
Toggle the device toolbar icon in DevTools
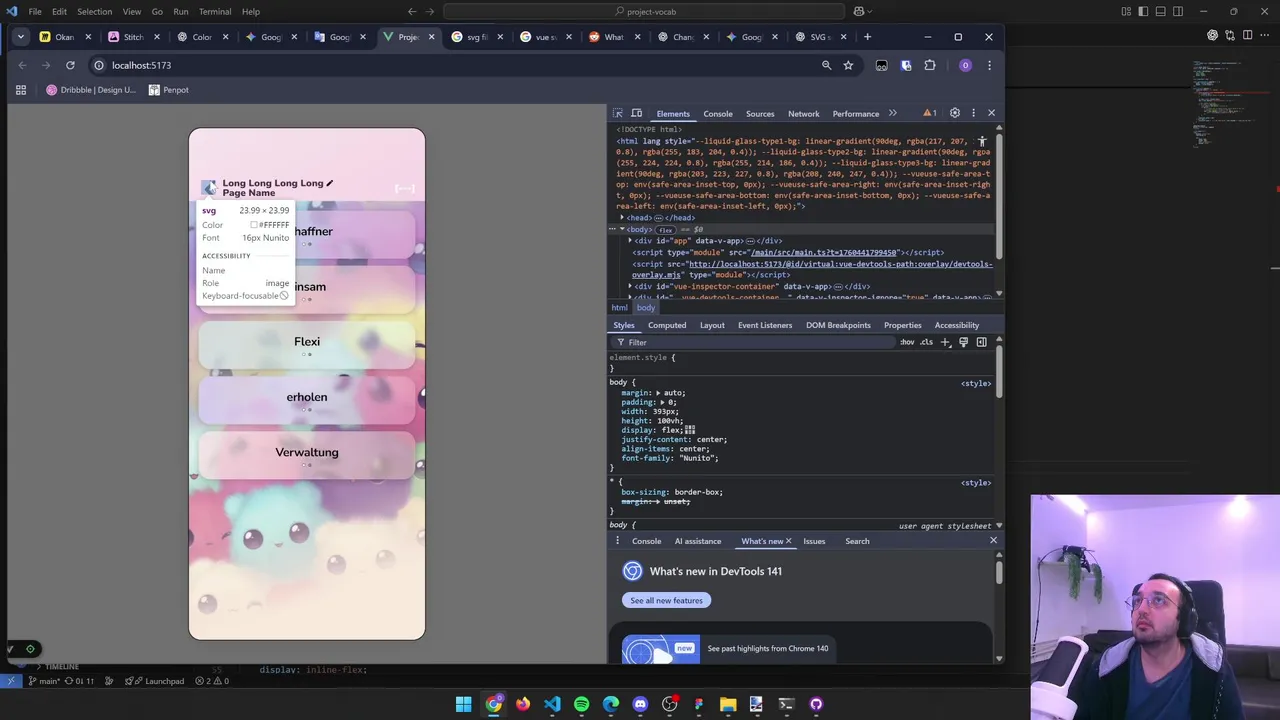coord(636,113)
